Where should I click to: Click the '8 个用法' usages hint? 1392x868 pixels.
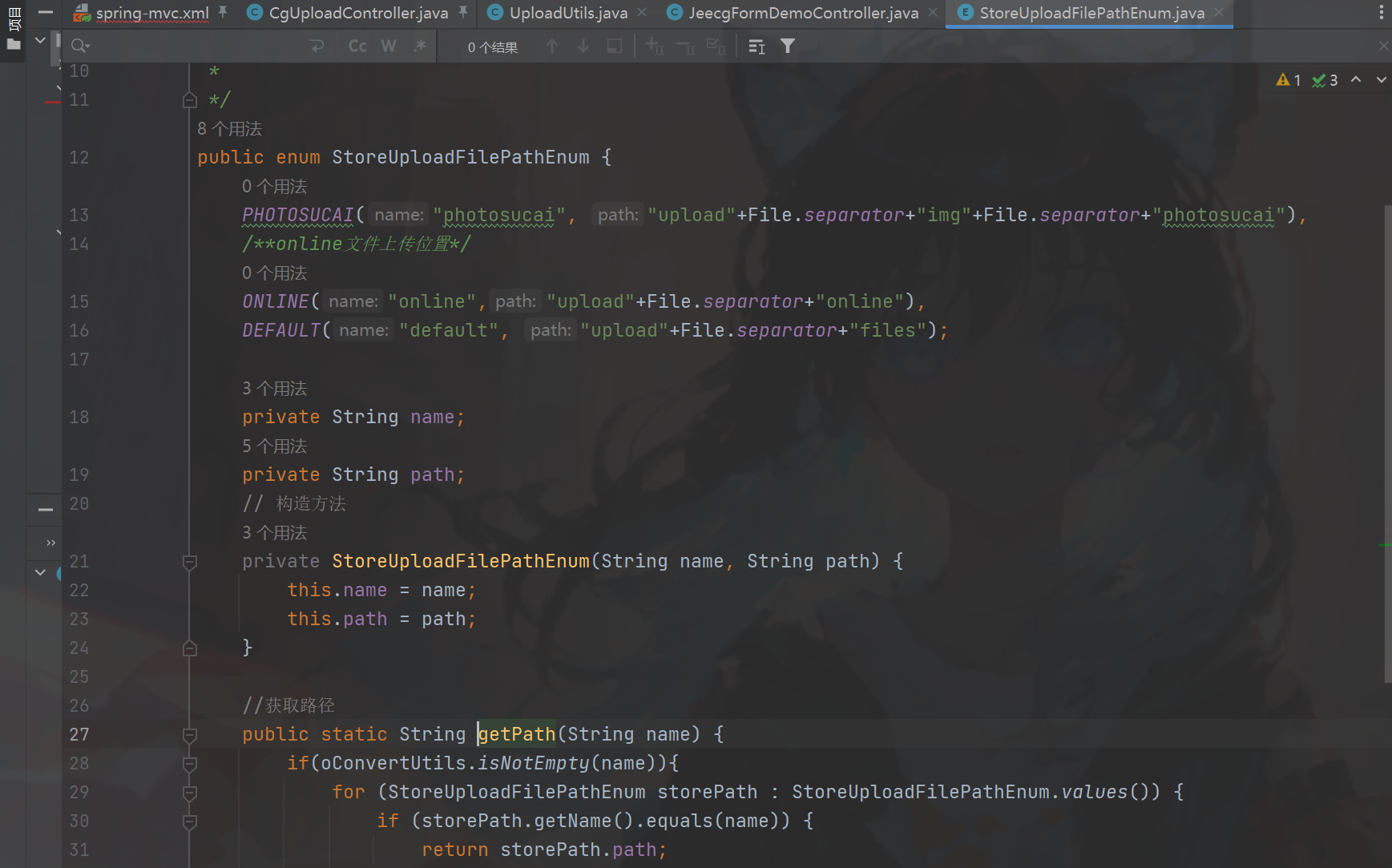click(x=229, y=129)
